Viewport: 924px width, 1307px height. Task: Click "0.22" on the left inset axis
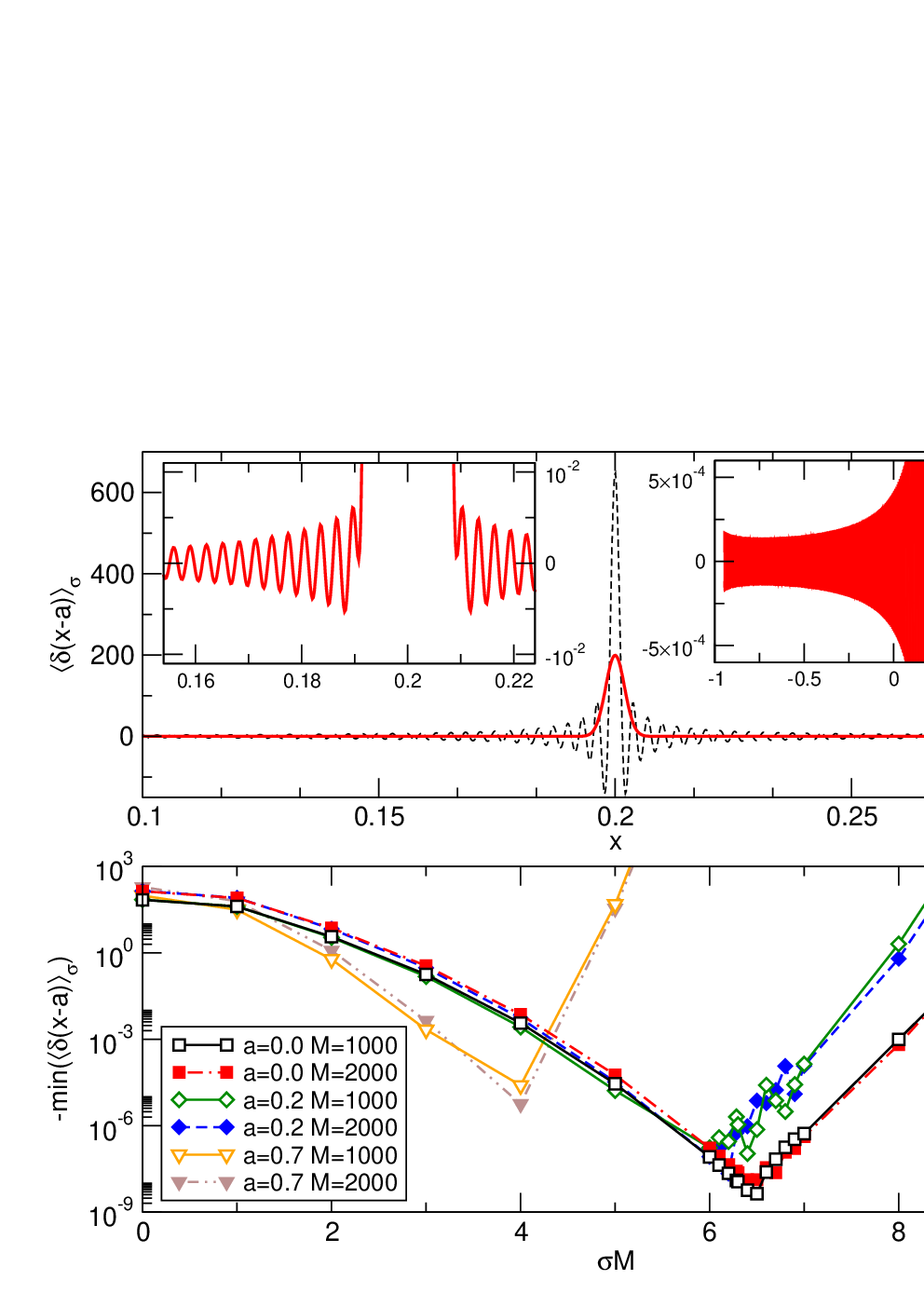(x=514, y=681)
